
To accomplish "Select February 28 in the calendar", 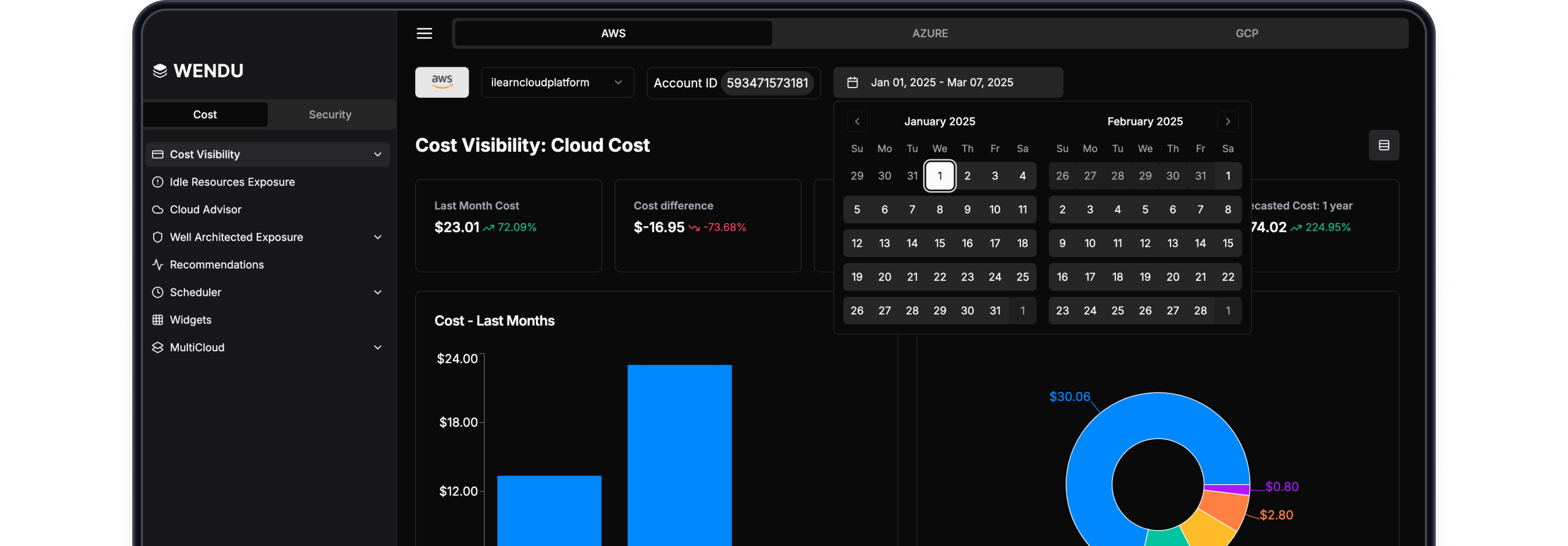I will click(1200, 310).
